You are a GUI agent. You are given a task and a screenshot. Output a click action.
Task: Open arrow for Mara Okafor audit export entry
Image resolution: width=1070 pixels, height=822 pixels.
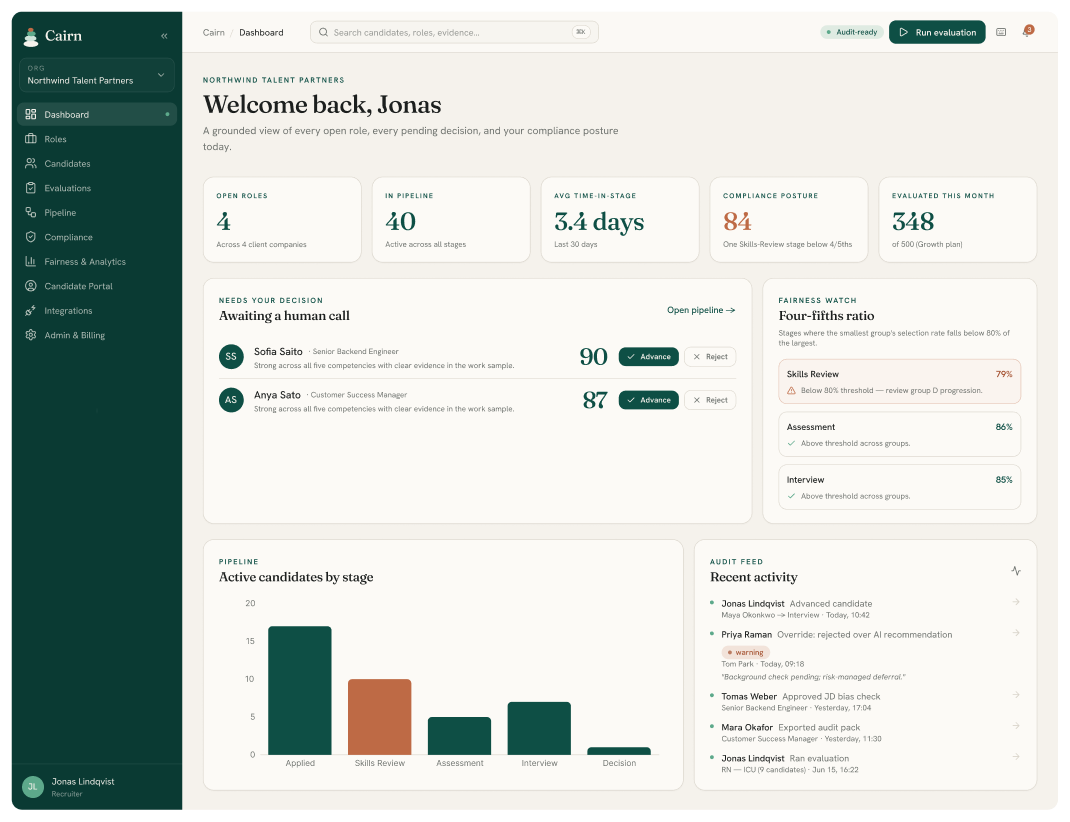point(1015,726)
